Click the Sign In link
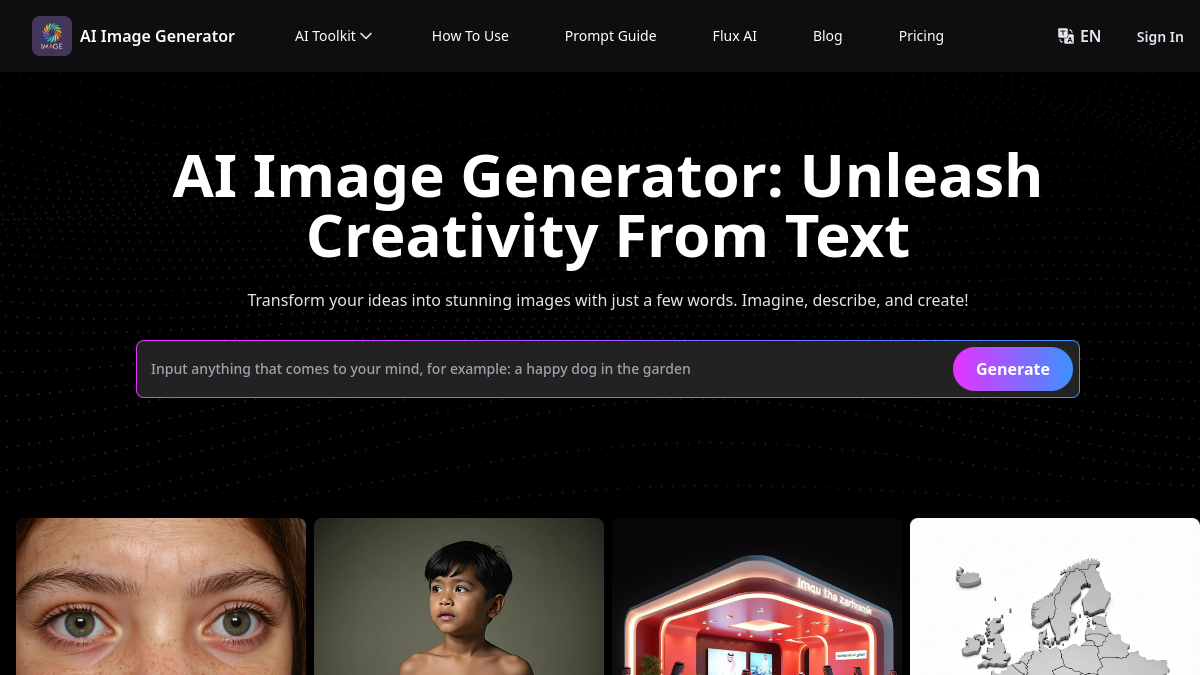Viewport: 1200px width, 675px height. pos(1160,37)
